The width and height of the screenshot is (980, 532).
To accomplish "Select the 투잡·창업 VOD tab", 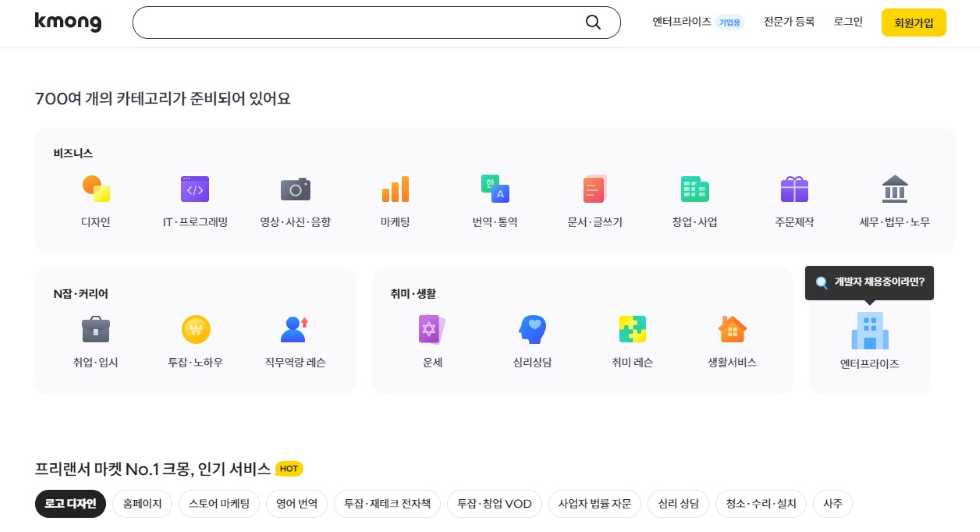I will pyautogui.click(x=494, y=504).
